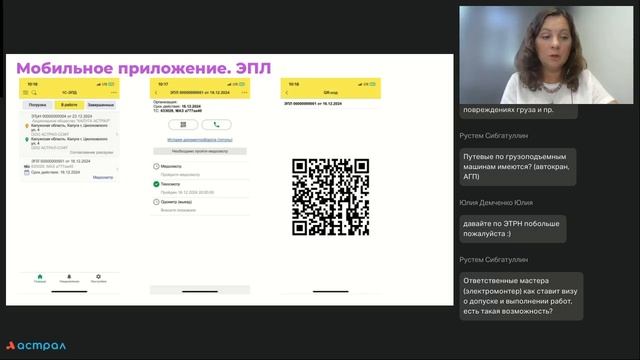Open the hamburger menu in first phone screen
Image resolution: width=640 pixels, height=360 pixels.
tap(26, 93)
